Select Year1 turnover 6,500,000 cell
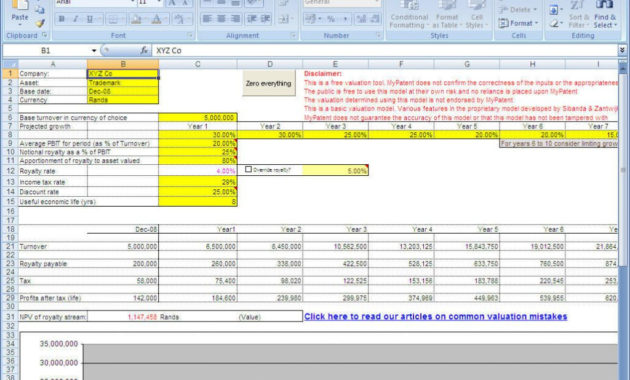Viewport: 630px width, 380px height. [198, 247]
